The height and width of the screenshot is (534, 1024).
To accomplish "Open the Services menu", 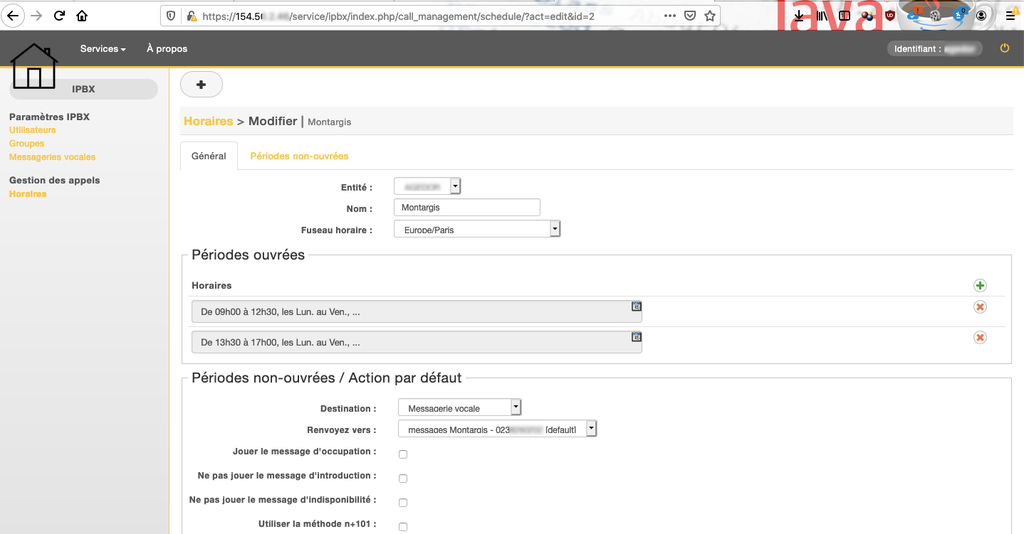I will [102, 48].
